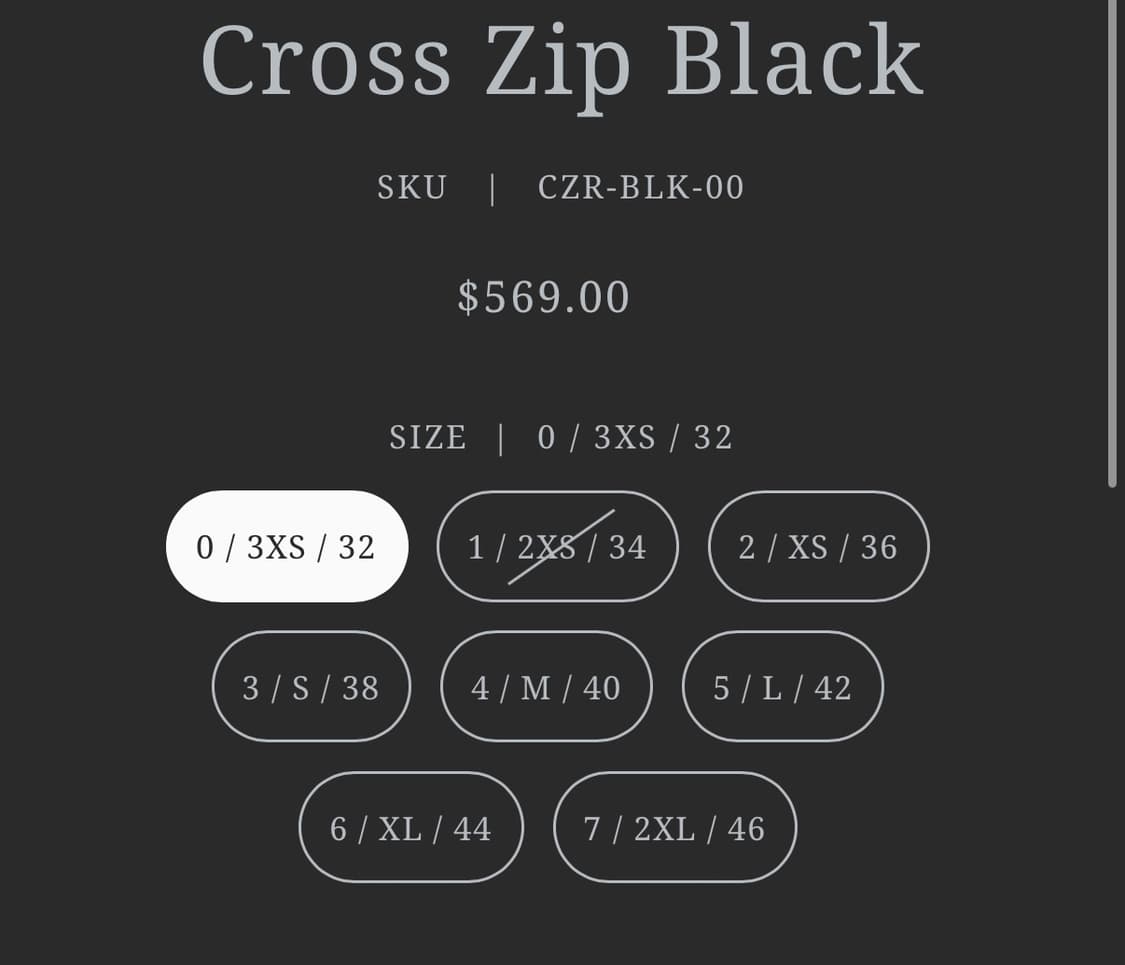Click the SIZE label above the options
Viewport: 1125px width, 965px height.
(x=427, y=437)
